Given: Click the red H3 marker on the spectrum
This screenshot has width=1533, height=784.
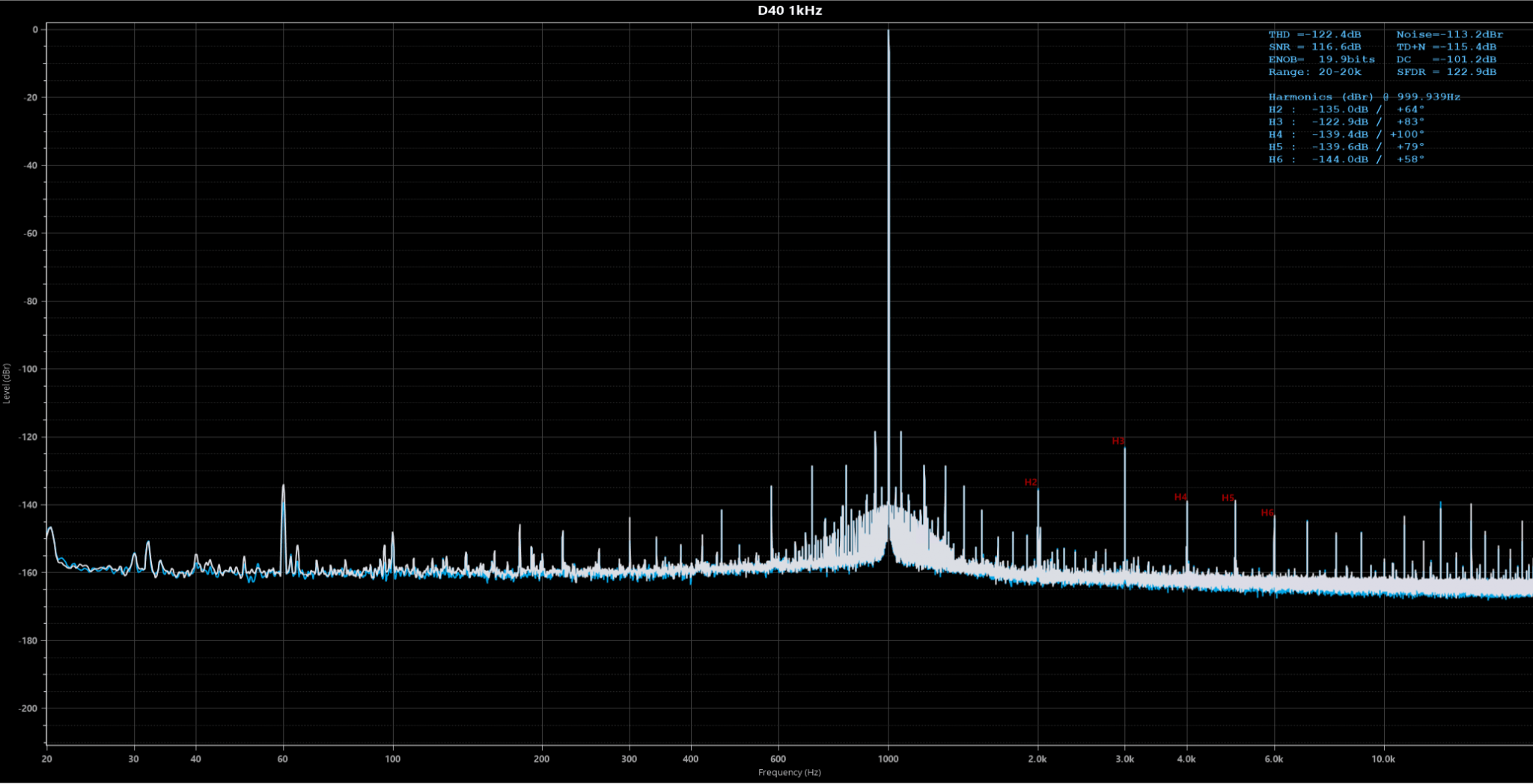Looking at the screenshot, I should coord(1118,441).
